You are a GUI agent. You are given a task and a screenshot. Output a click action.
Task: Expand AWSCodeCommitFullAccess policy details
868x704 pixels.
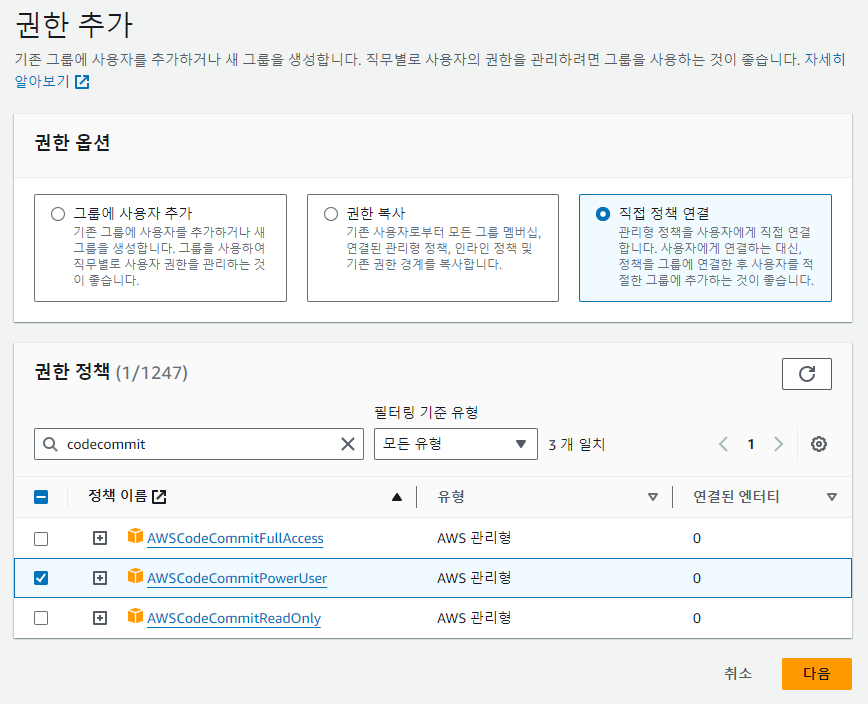(100, 538)
